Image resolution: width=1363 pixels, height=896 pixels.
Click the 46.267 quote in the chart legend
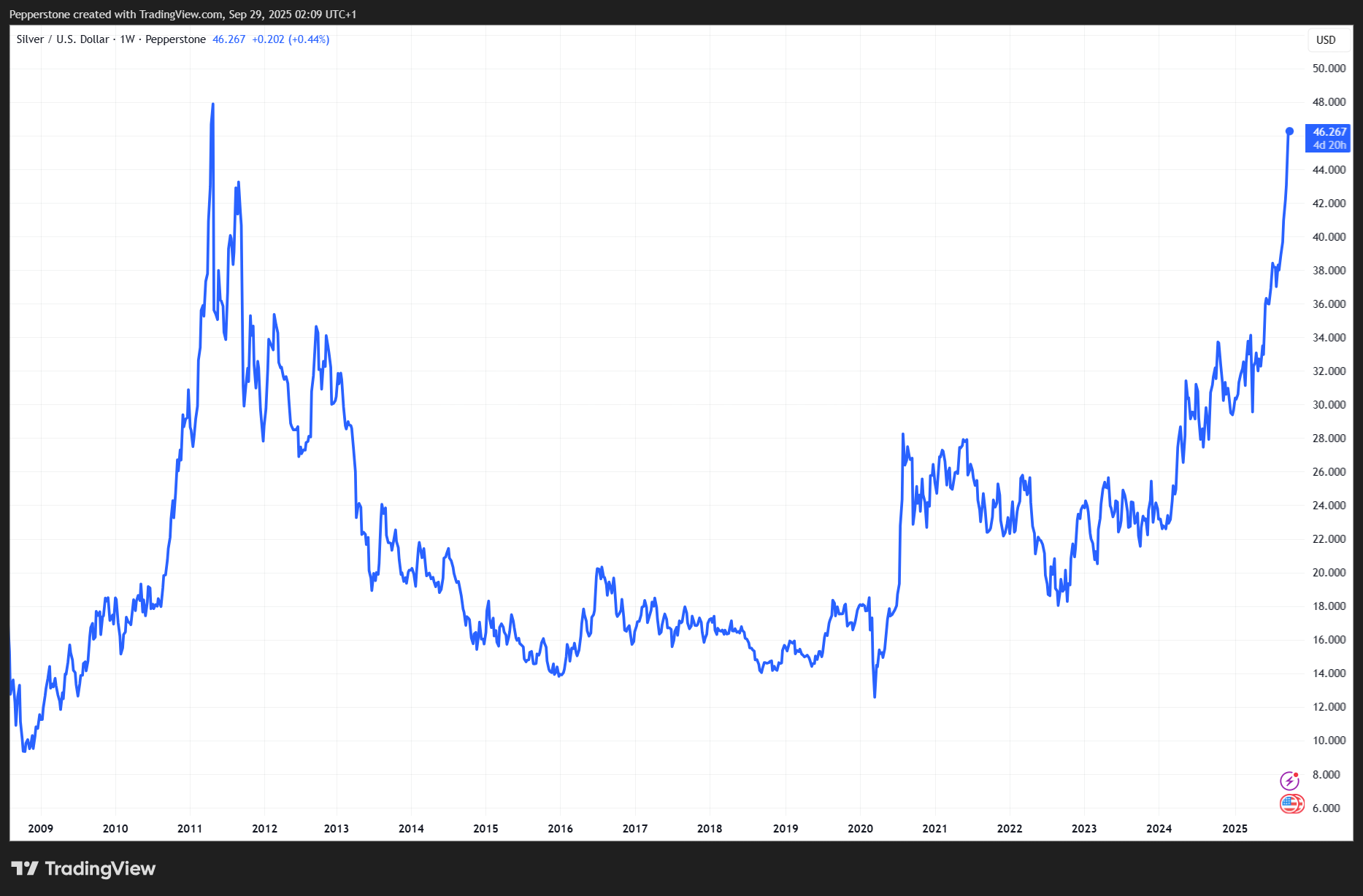229,39
